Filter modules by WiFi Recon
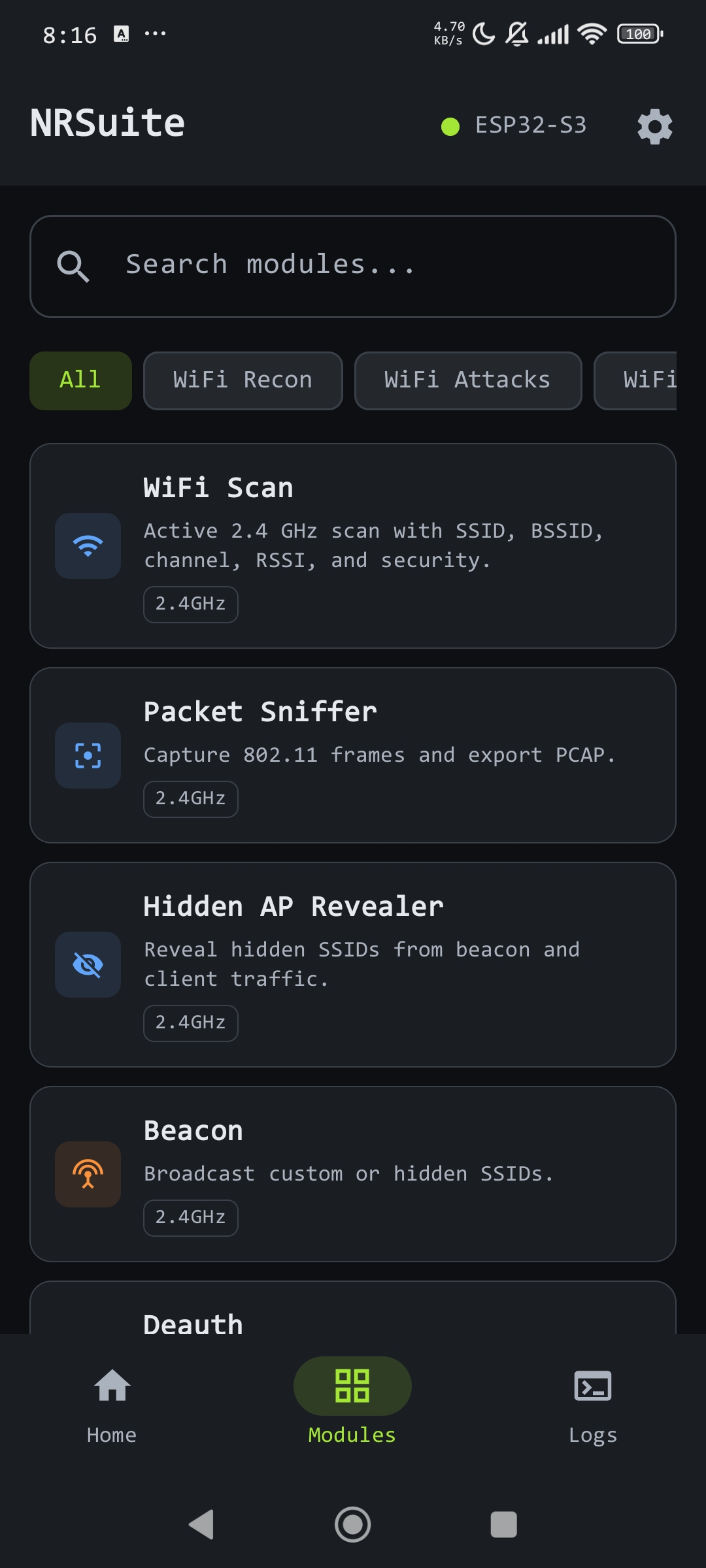 coord(243,381)
